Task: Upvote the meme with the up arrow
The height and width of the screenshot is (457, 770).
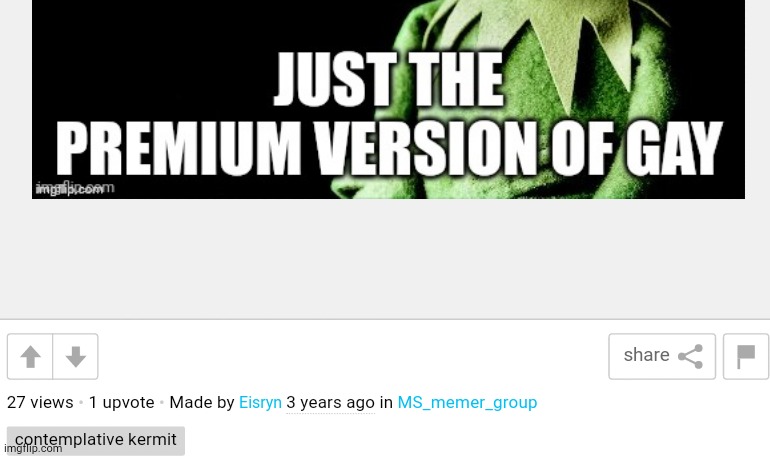Action: click(30, 356)
